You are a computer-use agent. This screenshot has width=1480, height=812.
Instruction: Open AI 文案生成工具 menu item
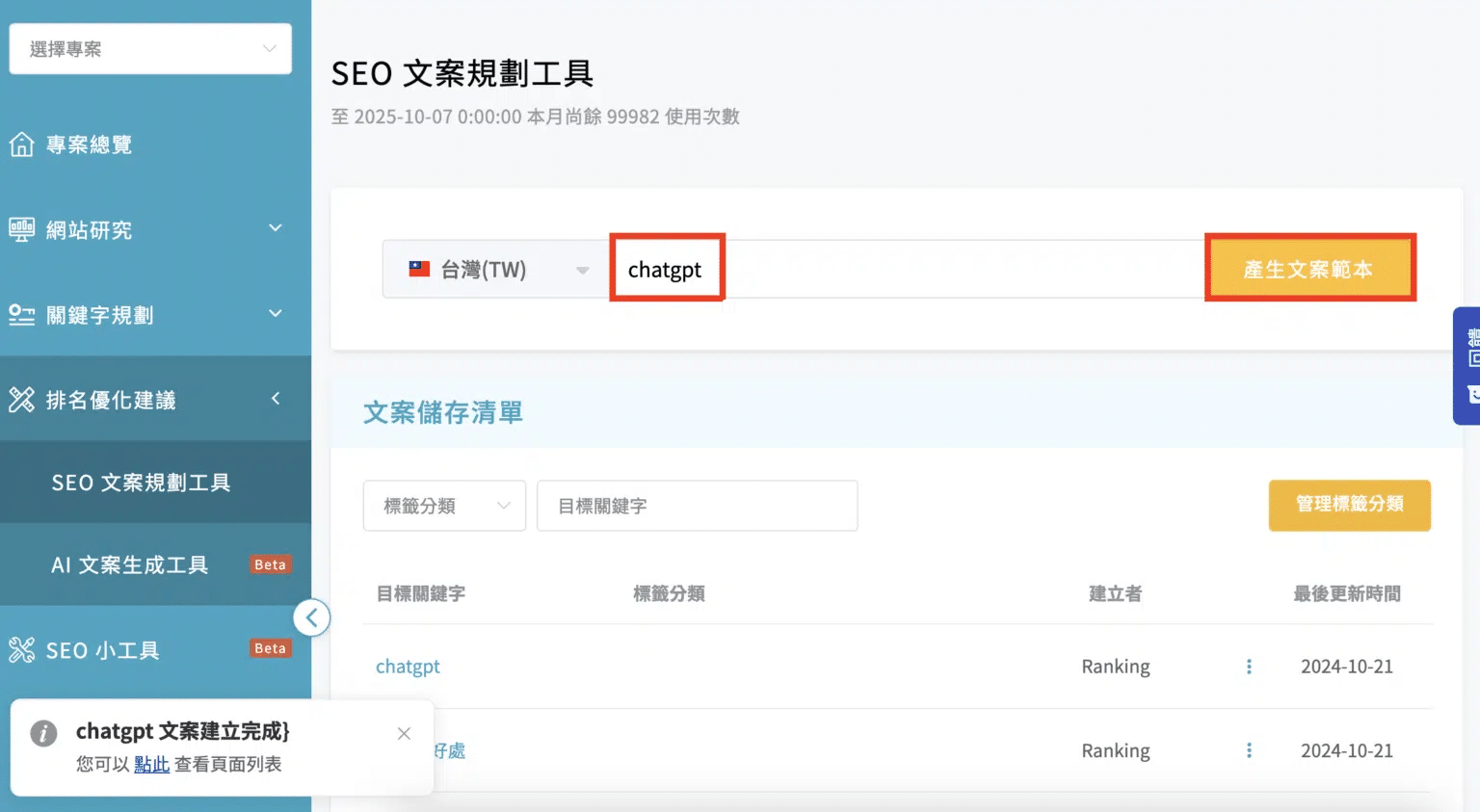click(129, 565)
